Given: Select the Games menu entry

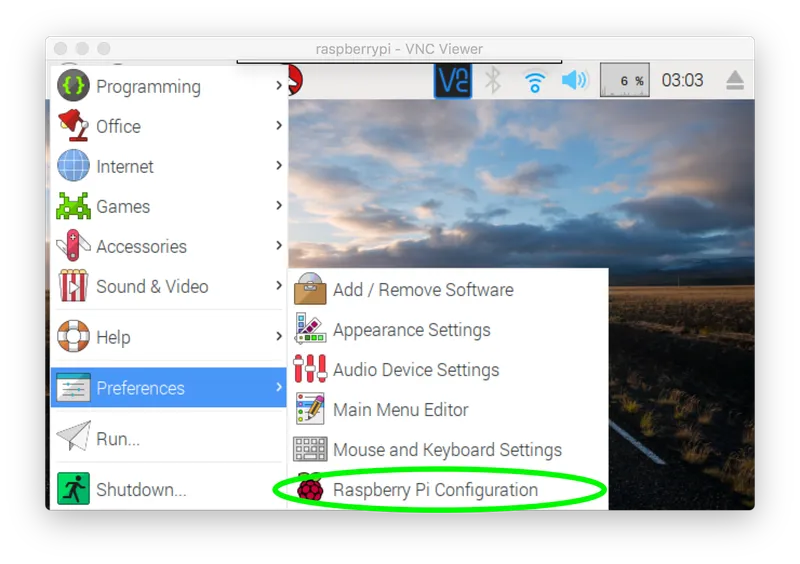Looking at the screenshot, I should point(169,206).
